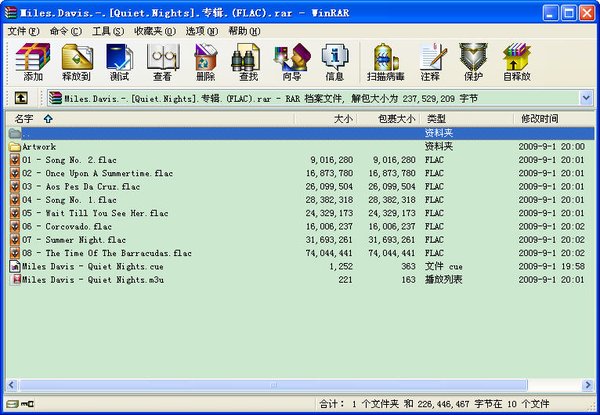Click the 文件 cue type cell

point(443,267)
